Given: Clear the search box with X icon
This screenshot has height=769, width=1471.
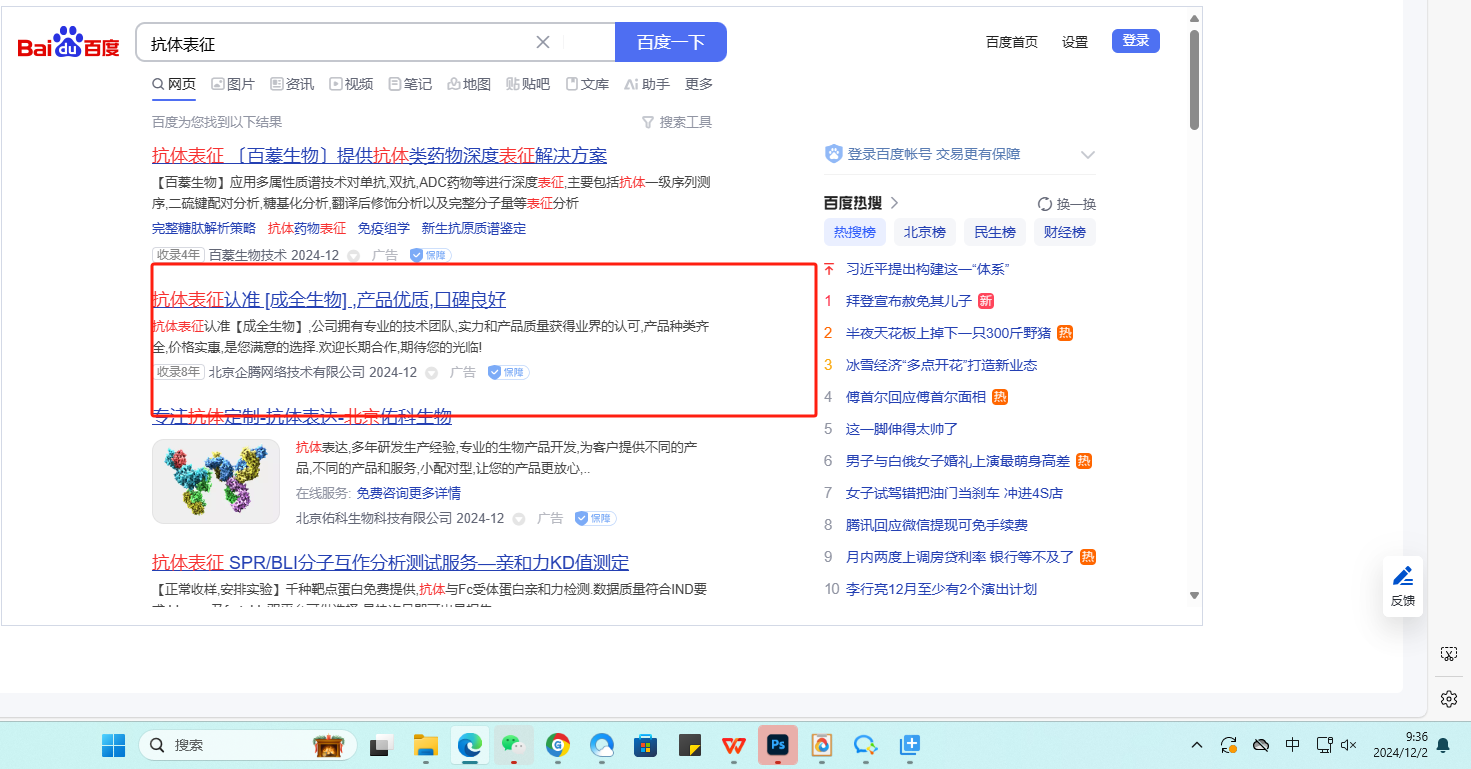Looking at the screenshot, I should [543, 42].
